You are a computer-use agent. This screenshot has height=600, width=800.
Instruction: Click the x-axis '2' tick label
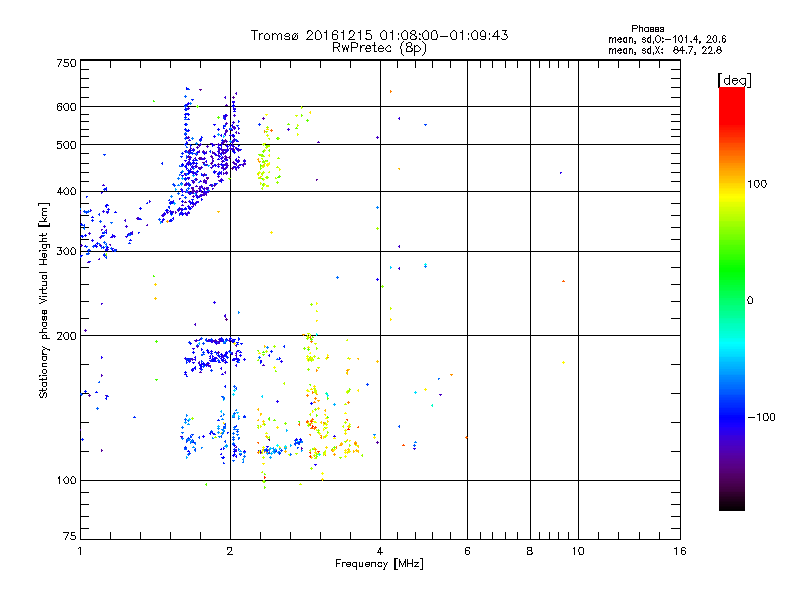click(x=230, y=551)
